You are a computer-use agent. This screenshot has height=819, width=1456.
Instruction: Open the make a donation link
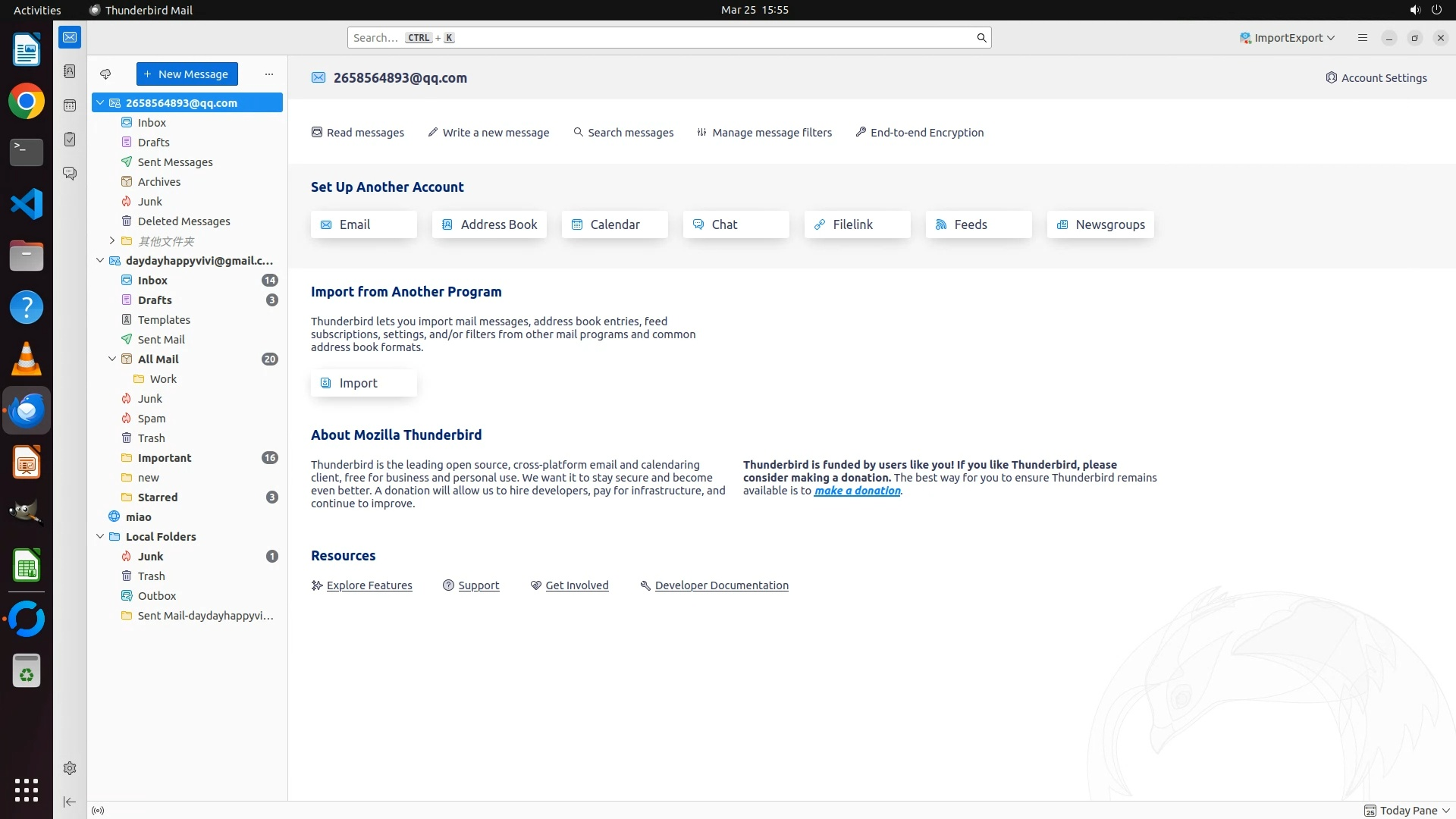(x=857, y=491)
